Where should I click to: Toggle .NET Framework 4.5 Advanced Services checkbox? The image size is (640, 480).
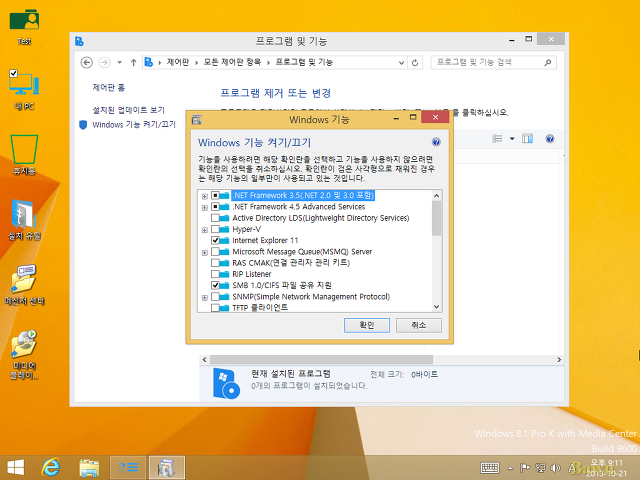[x=215, y=207]
